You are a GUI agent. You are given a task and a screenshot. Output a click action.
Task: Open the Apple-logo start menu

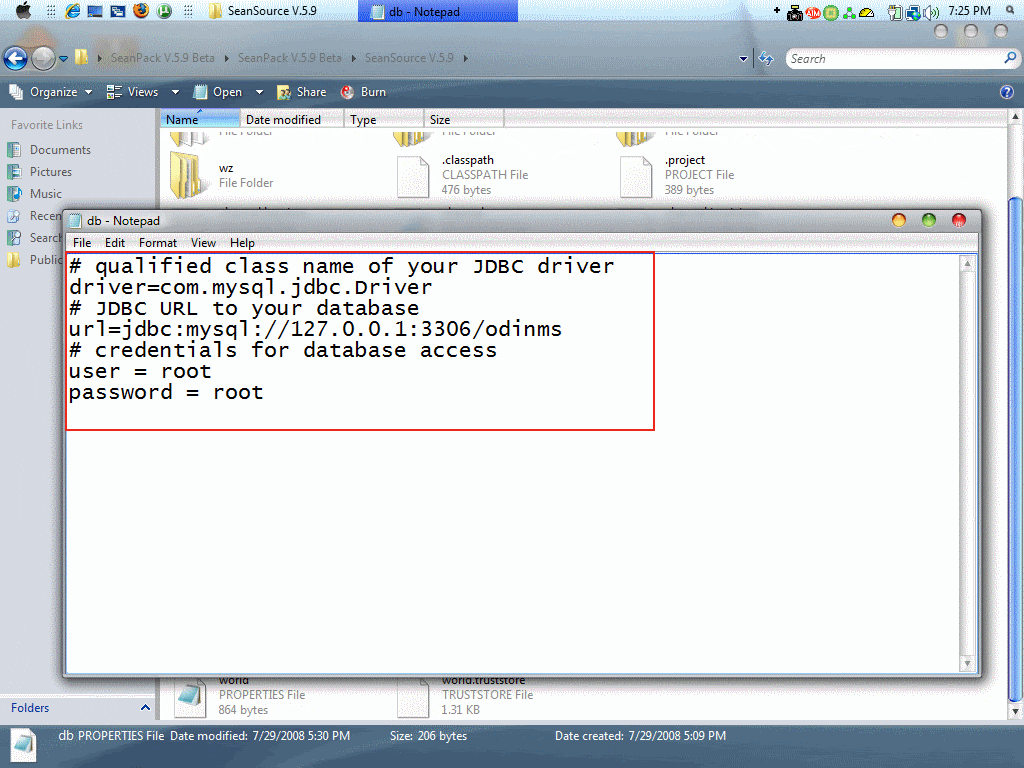coord(24,11)
